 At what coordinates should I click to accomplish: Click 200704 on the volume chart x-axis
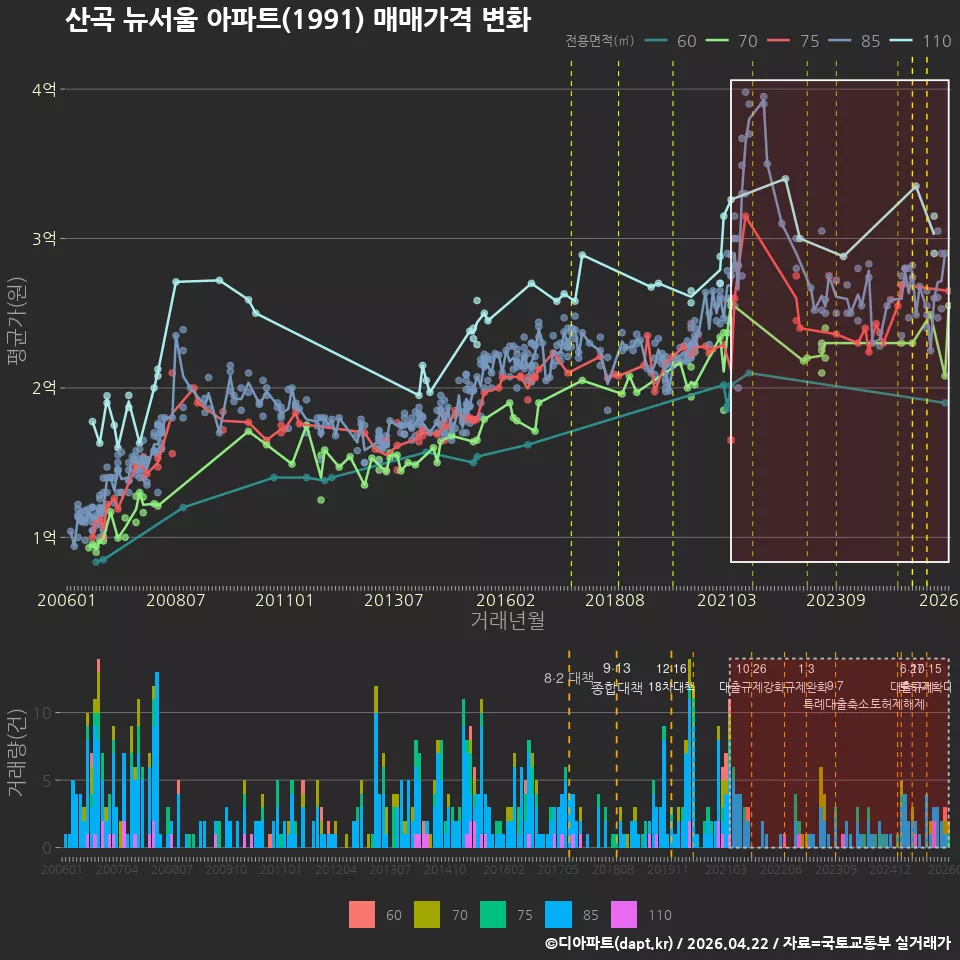click(x=117, y=869)
